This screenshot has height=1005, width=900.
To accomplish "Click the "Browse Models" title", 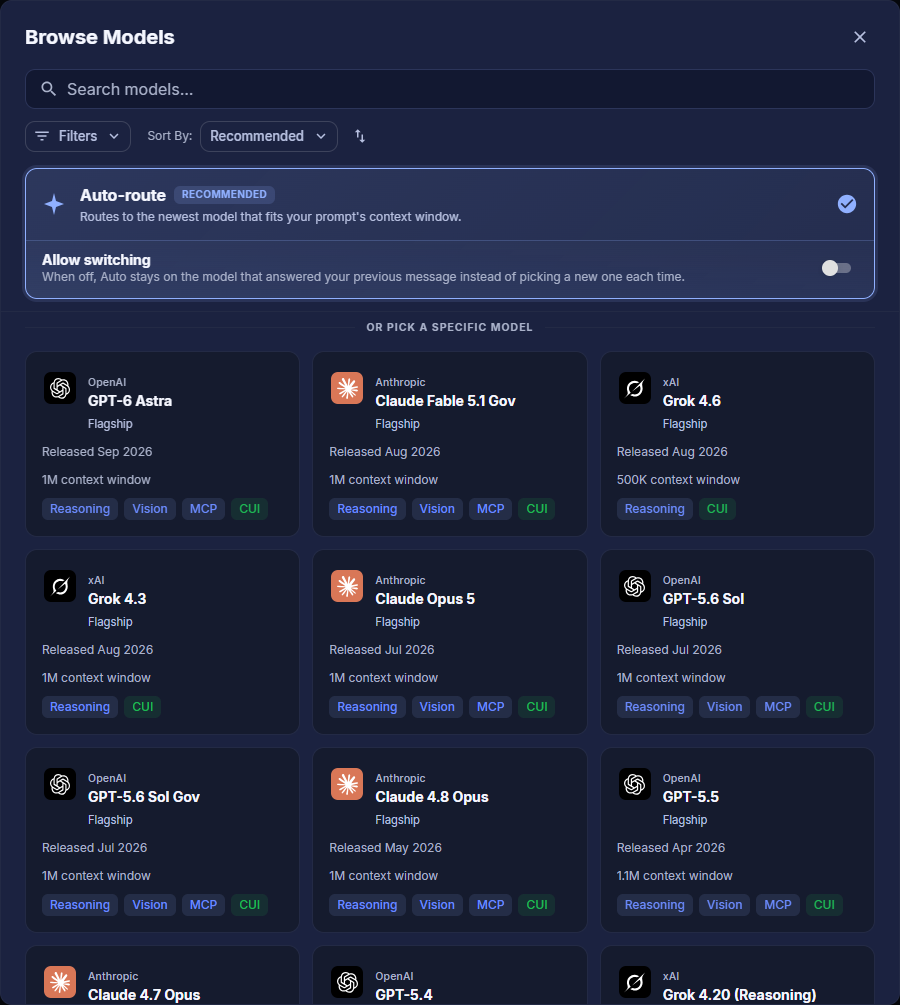I will click(x=99, y=37).
